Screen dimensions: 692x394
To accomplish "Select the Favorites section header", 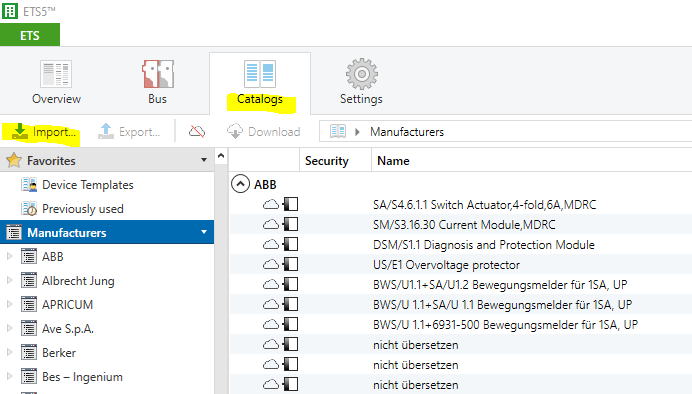I will pos(107,160).
